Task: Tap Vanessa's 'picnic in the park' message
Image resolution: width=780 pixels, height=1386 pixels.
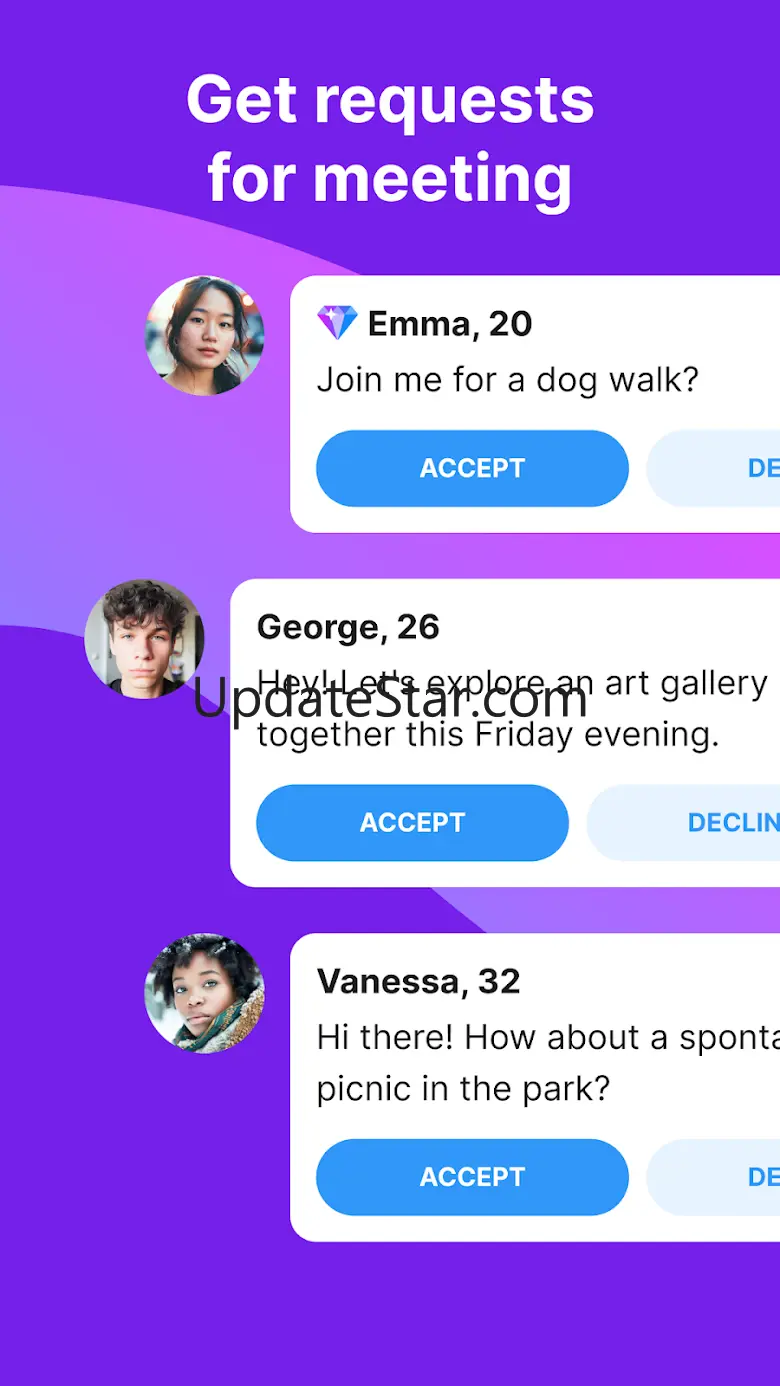Action: pos(548,1063)
